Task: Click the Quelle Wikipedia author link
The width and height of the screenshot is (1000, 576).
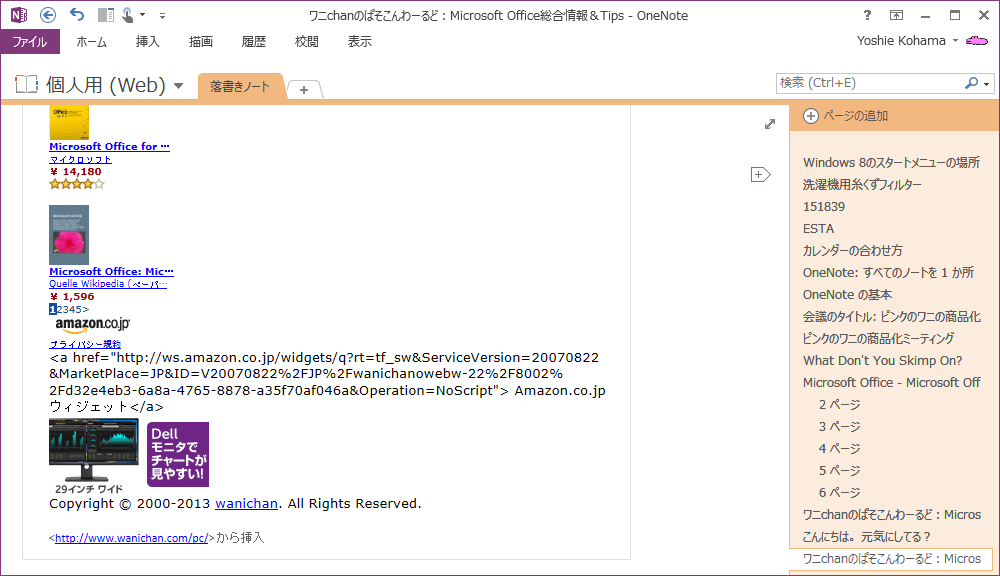Action: click(x=108, y=284)
